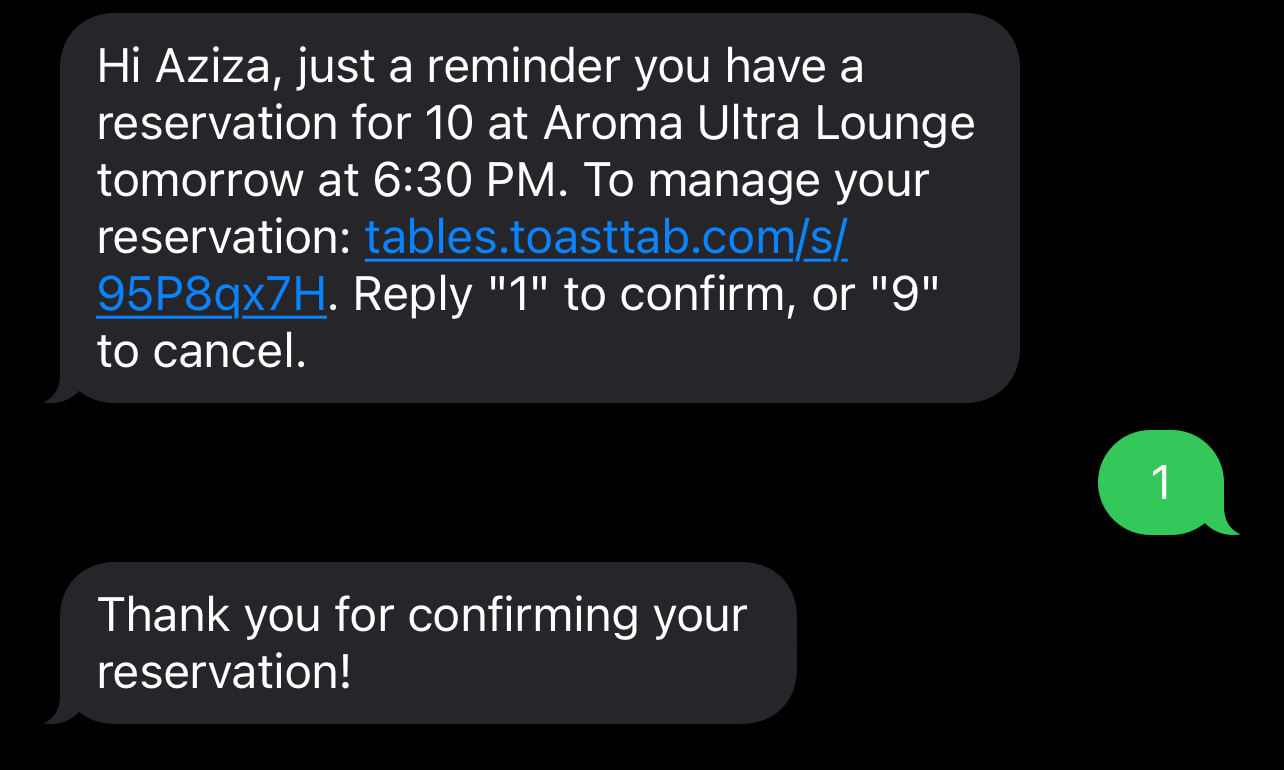Click the "95P8qx7H" part of the link

point(211,295)
